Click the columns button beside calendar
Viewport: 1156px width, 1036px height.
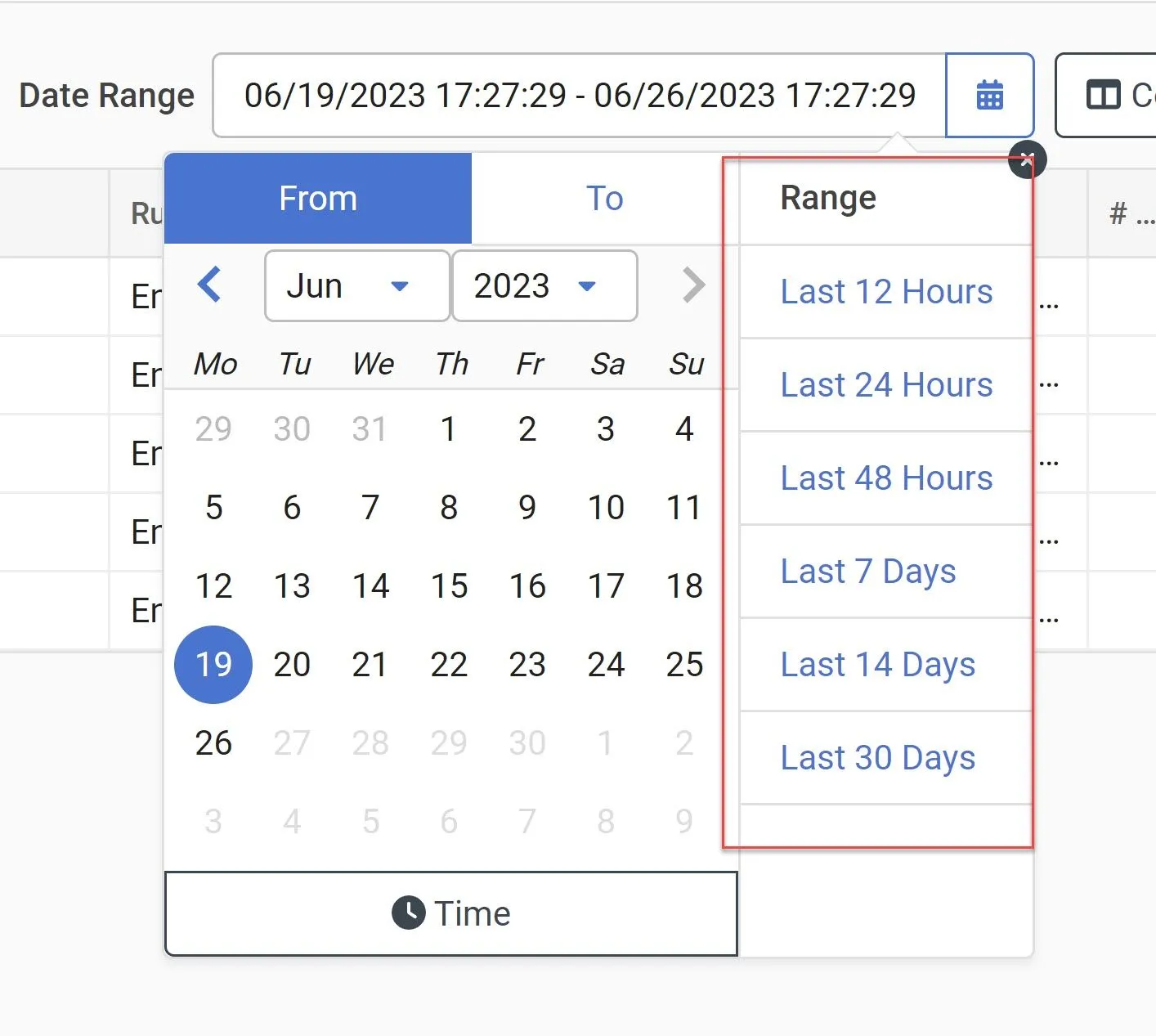tap(1106, 96)
